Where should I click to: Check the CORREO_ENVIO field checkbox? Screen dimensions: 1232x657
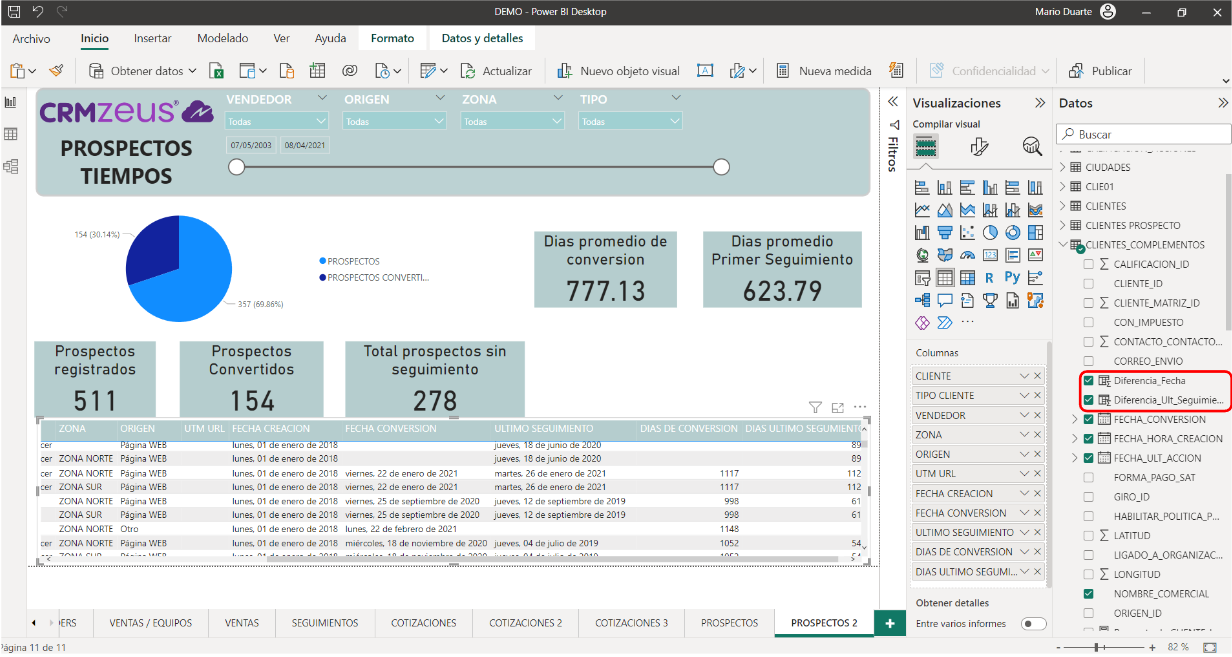1088,361
